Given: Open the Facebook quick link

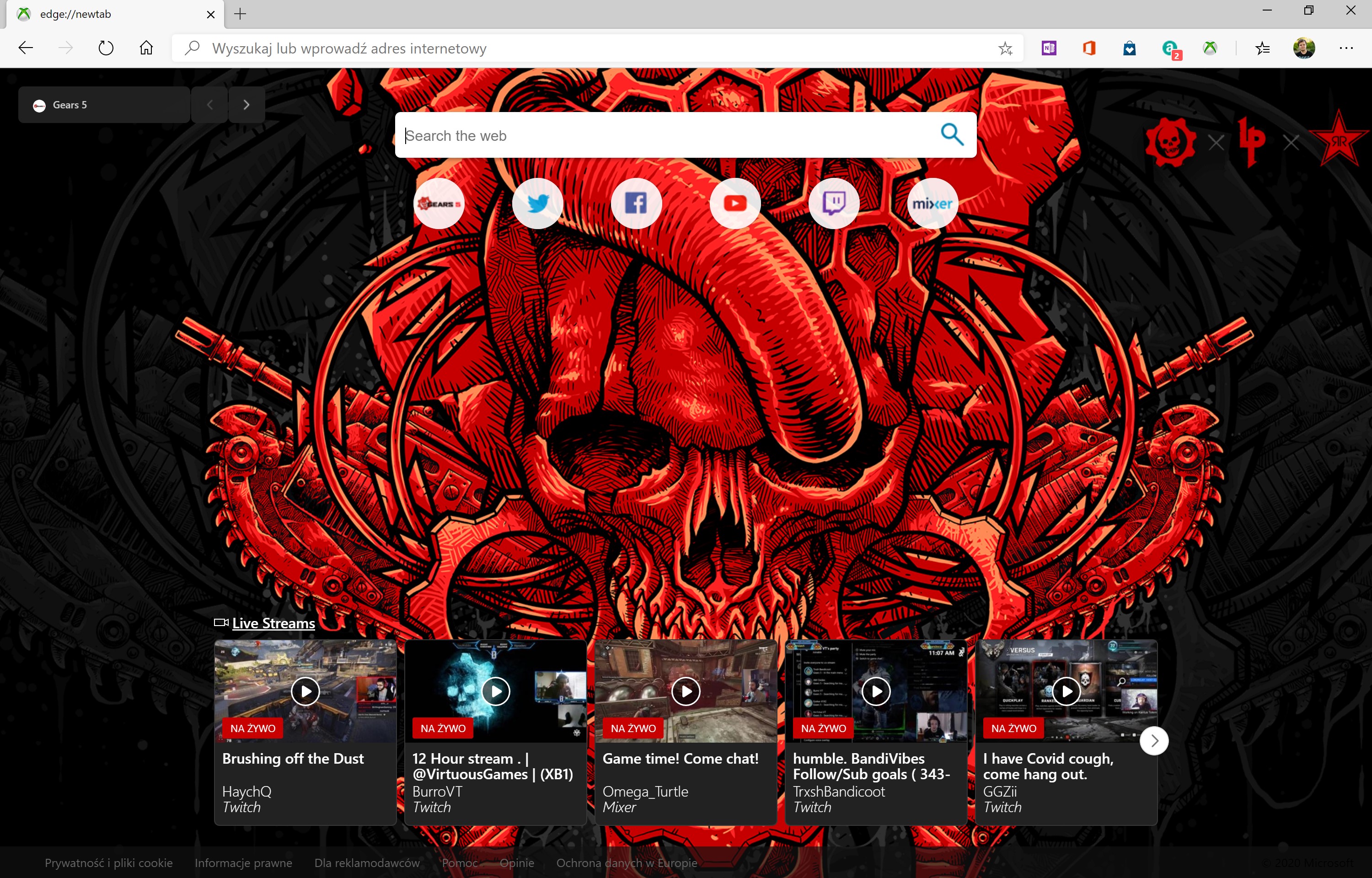Looking at the screenshot, I should point(636,203).
